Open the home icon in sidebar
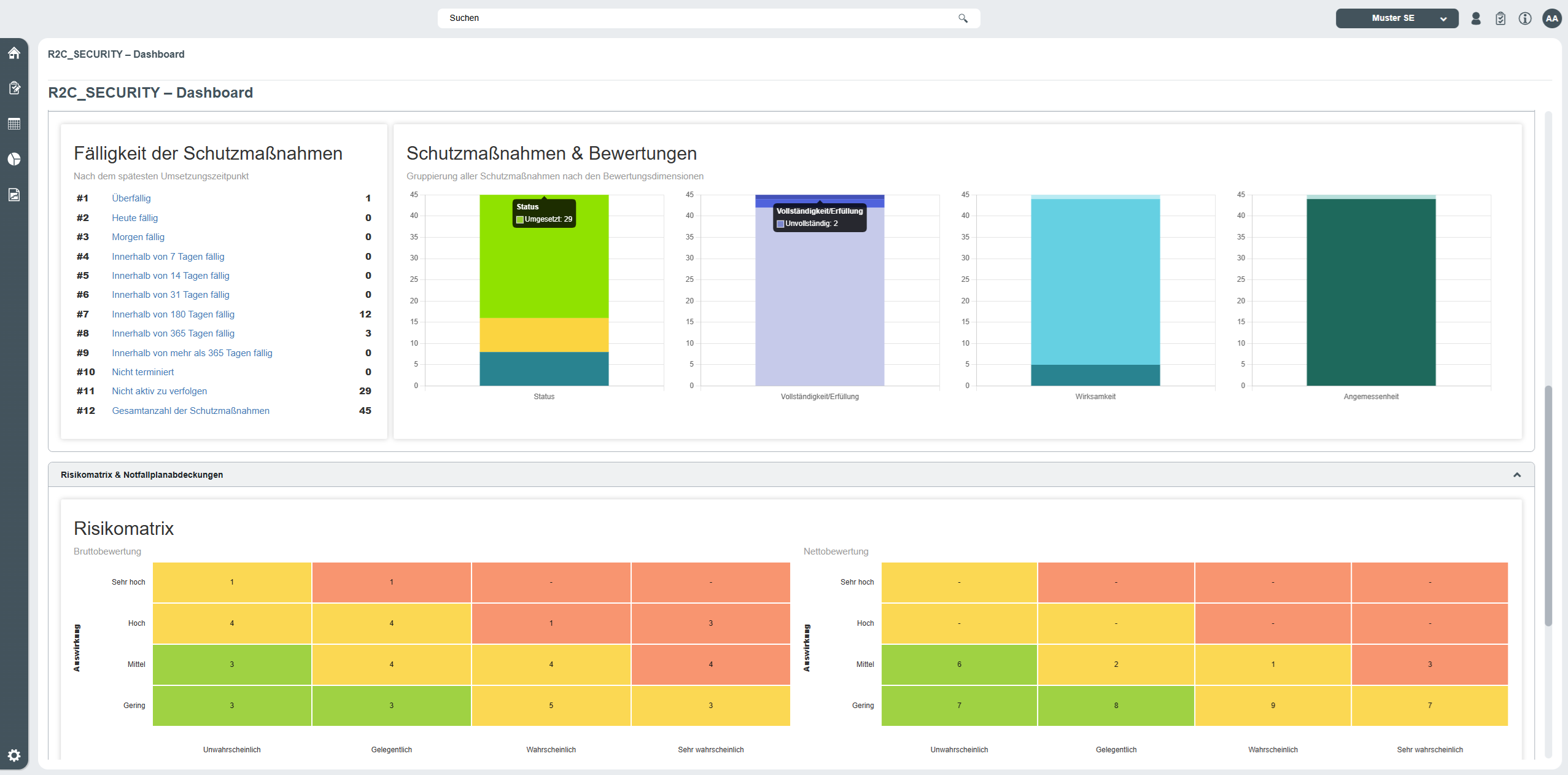The image size is (1568, 775). pyautogui.click(x=14, y=53)
